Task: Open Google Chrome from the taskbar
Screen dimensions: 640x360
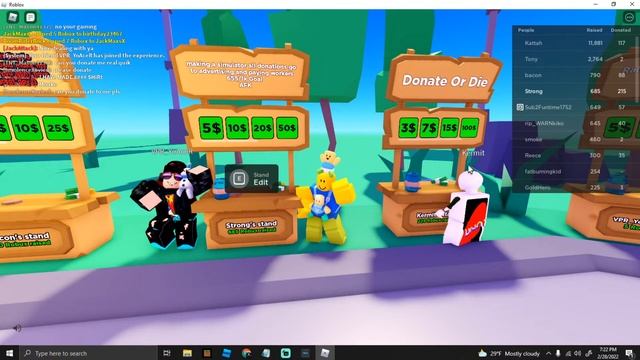Action: (246, 353)
